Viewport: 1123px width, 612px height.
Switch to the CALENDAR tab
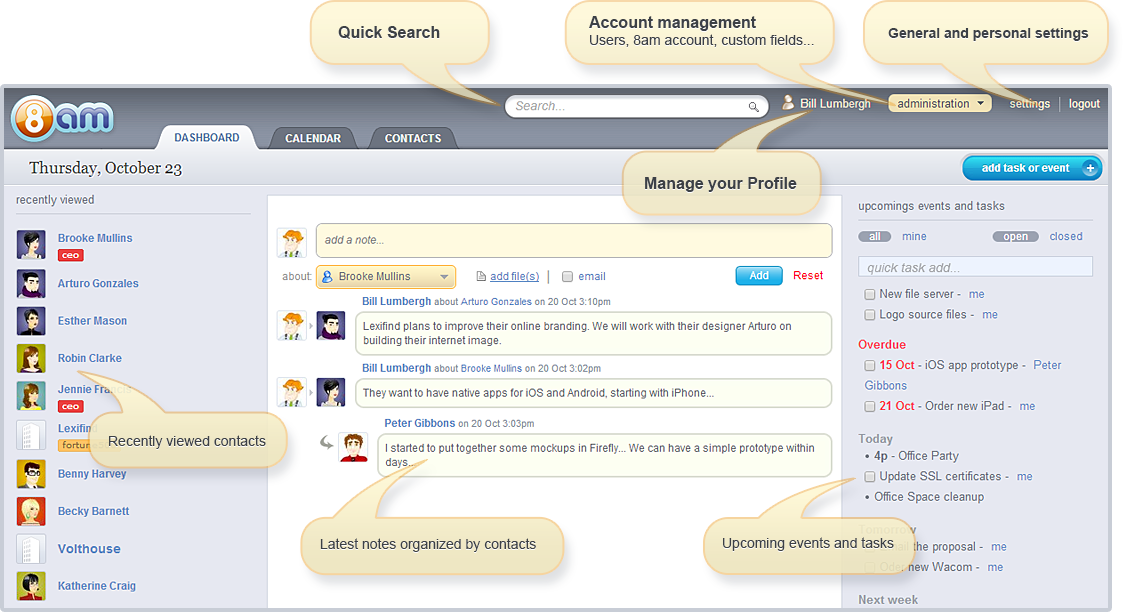[x=313, y=138]
